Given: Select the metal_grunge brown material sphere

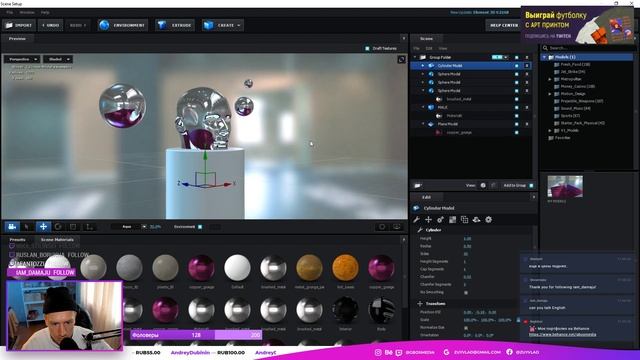Looking at the screenshot, I should point(309,268).
